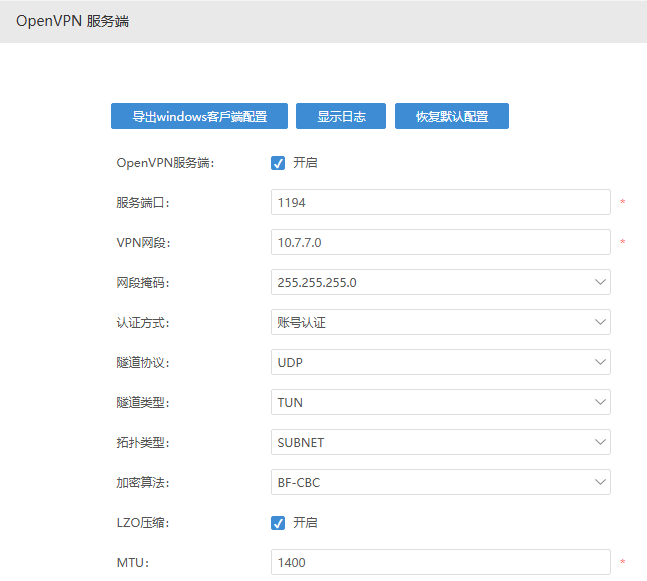Viewport: 647px width, 581px height.
Task: Select the MTU input showing 1400
Action: point(440,562)
